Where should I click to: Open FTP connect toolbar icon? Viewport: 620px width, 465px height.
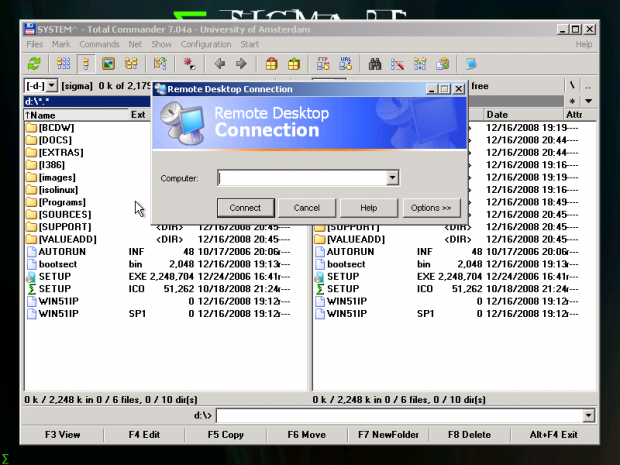pyautogui.click(x=323, y=64)
